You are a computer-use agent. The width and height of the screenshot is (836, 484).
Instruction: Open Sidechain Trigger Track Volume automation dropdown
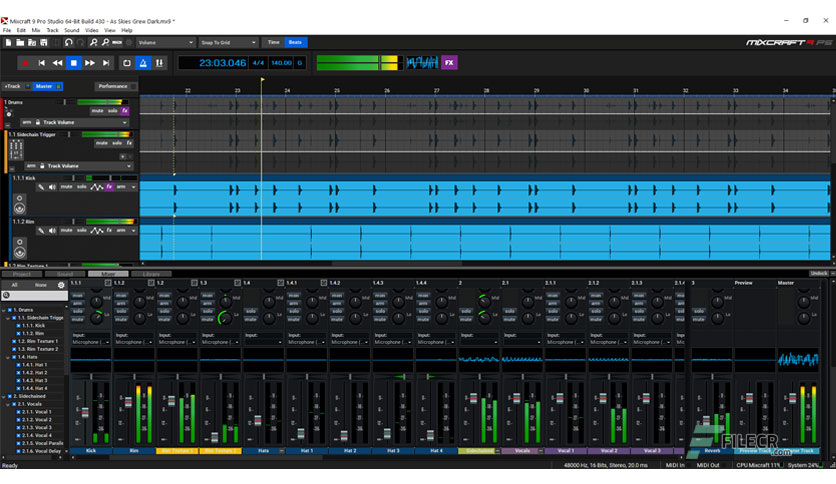coord(88,166)
